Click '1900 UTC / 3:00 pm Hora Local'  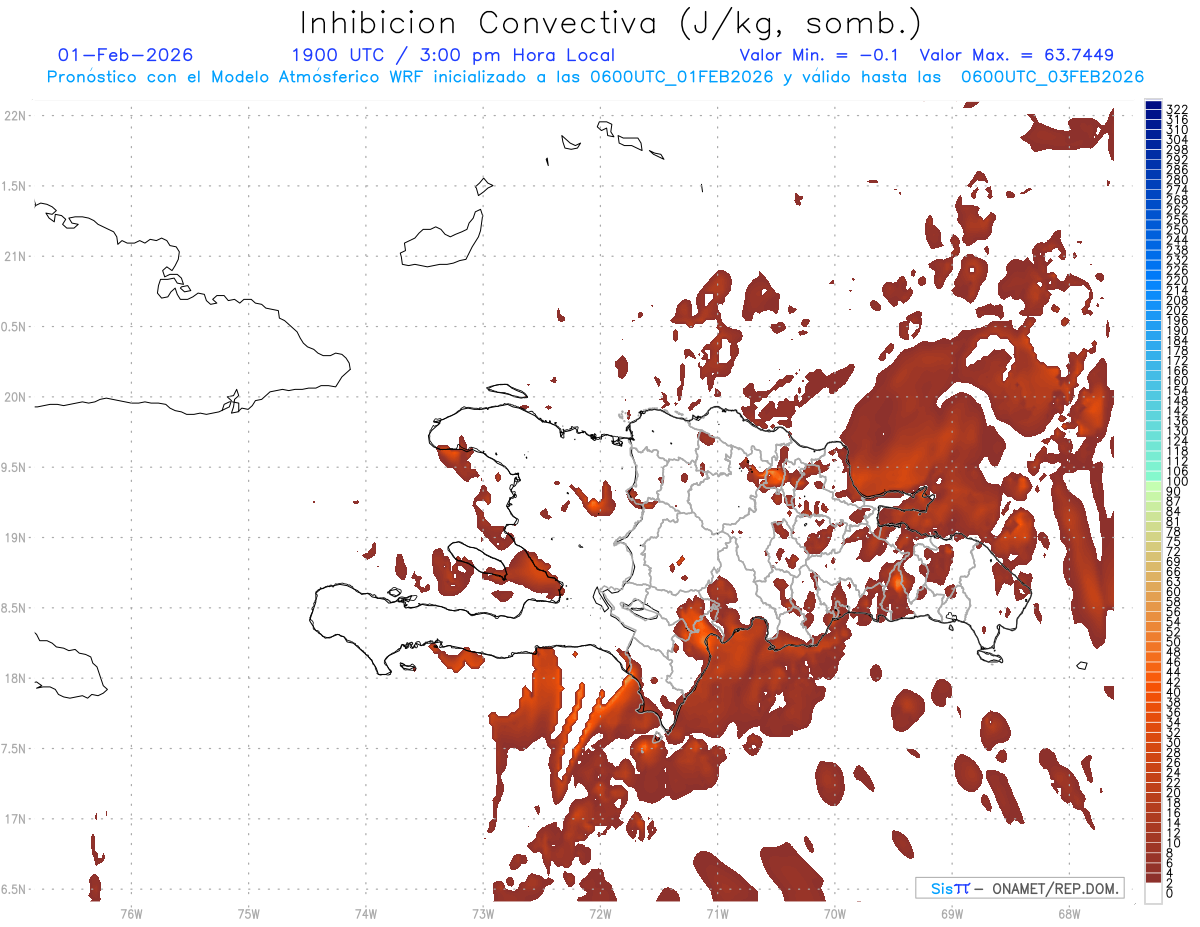pyautogui.click(x=453, y=55)
